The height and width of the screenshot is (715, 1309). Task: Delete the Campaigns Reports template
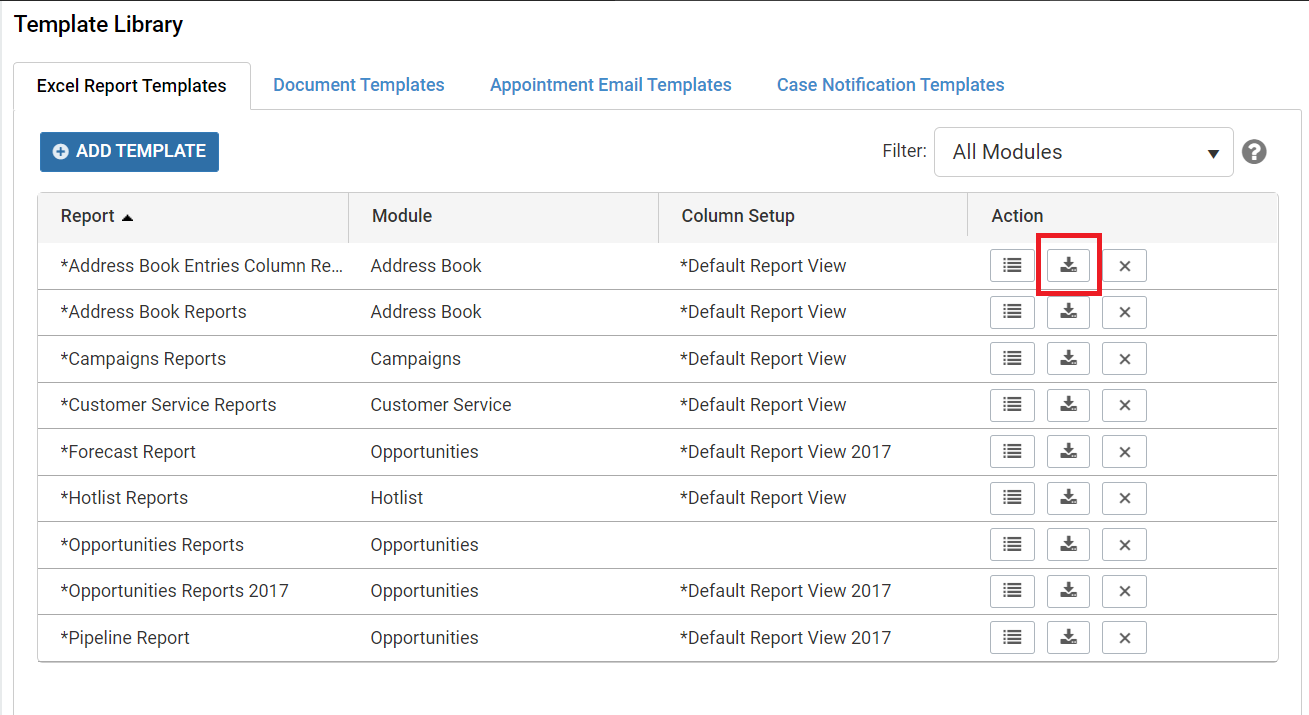point(1124,359)
